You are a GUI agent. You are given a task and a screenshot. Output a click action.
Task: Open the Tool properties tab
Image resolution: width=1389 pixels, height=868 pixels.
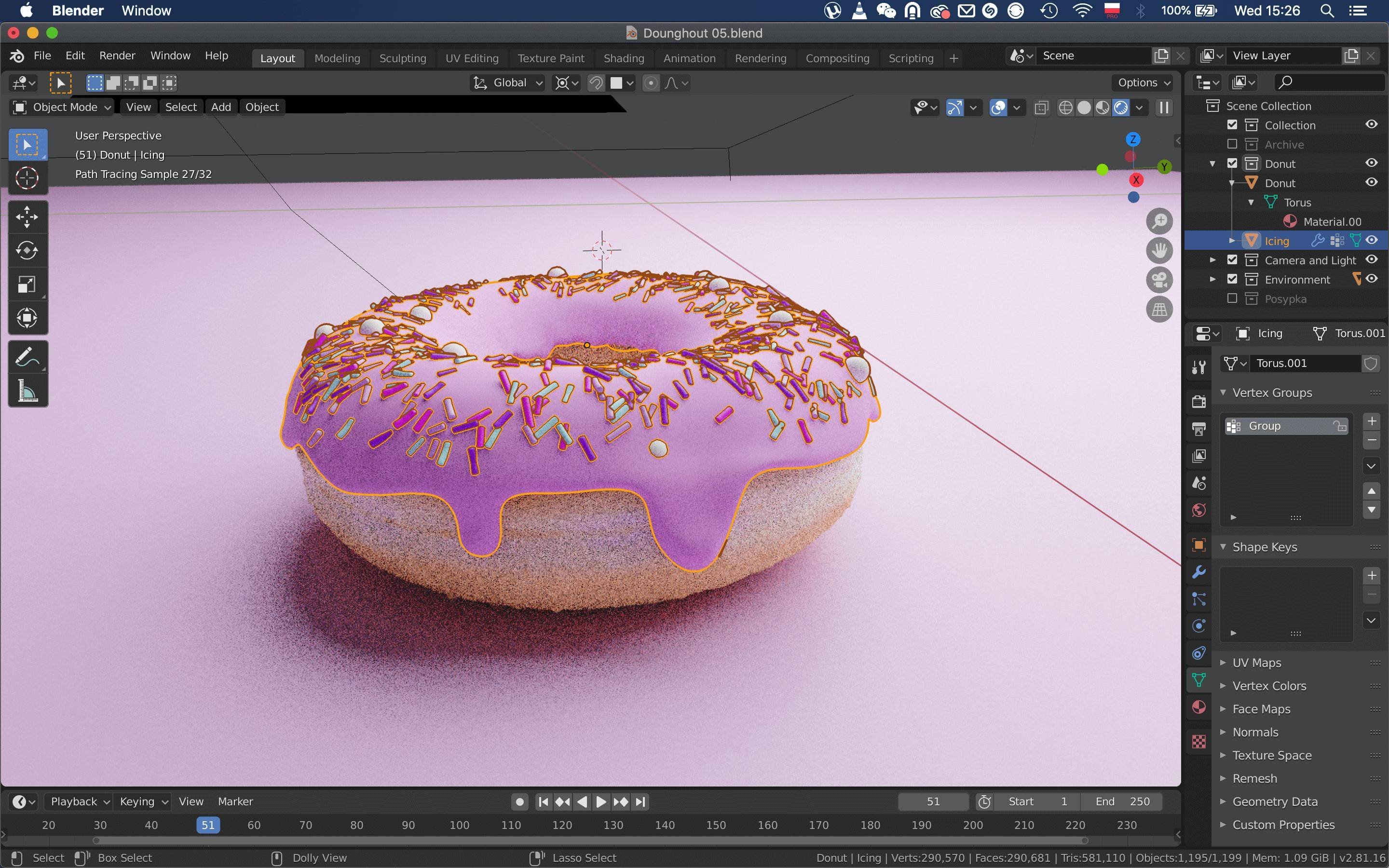pyautogui.click(x=1198, y=367)
